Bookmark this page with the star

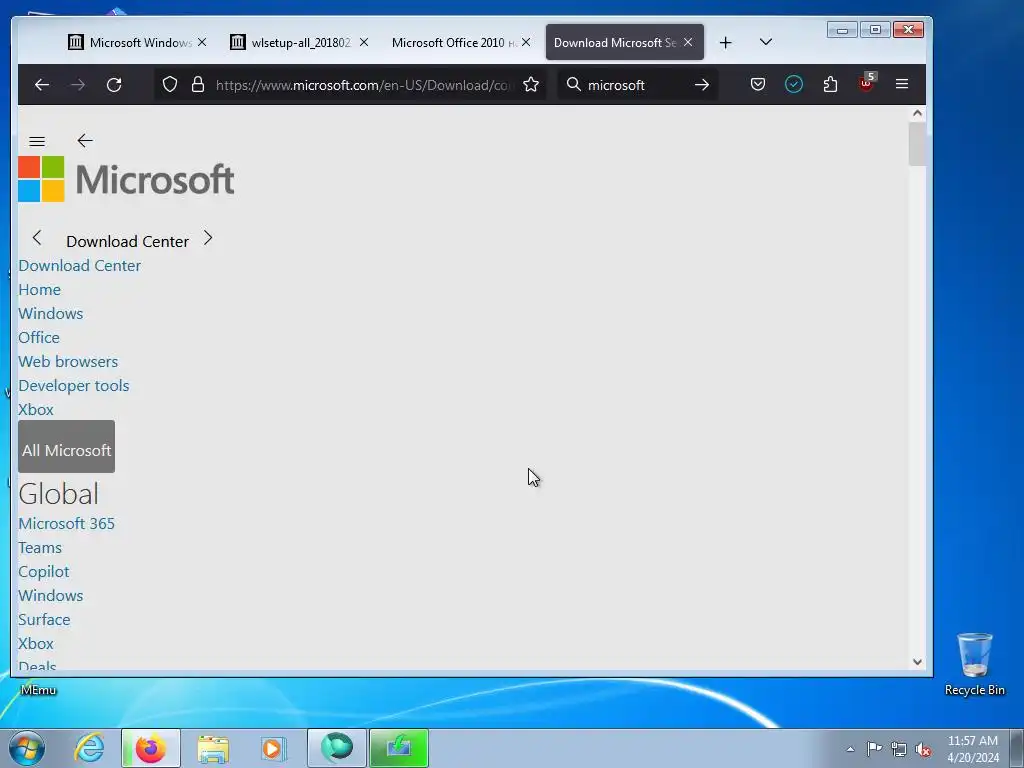pyautogui.click(x=531, y=85)
